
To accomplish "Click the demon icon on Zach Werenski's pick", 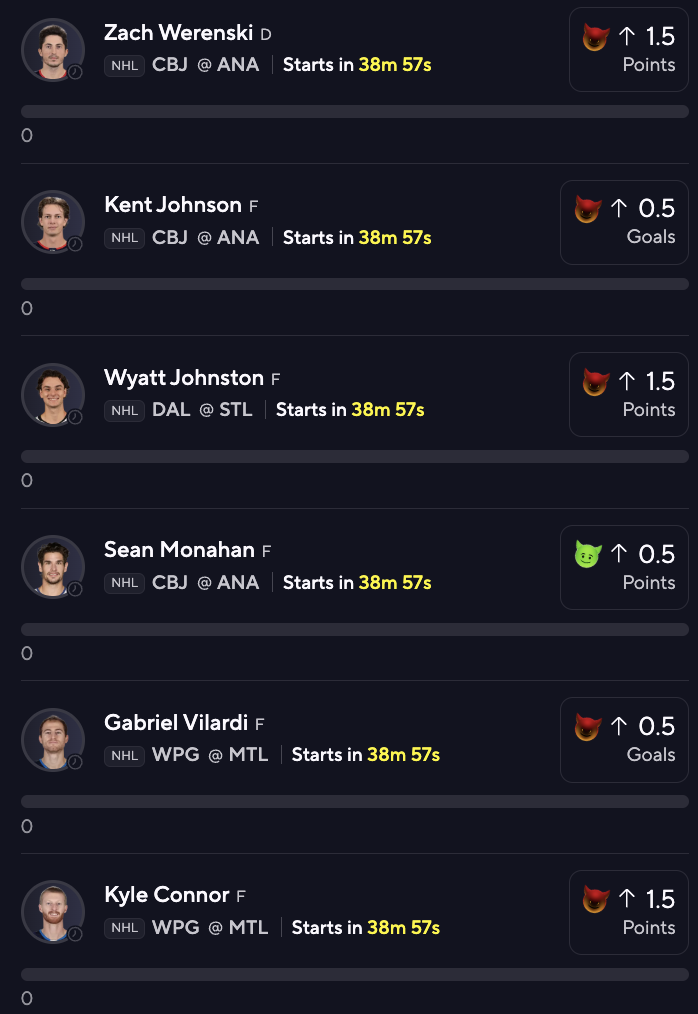I will click(x=596, y=38).
